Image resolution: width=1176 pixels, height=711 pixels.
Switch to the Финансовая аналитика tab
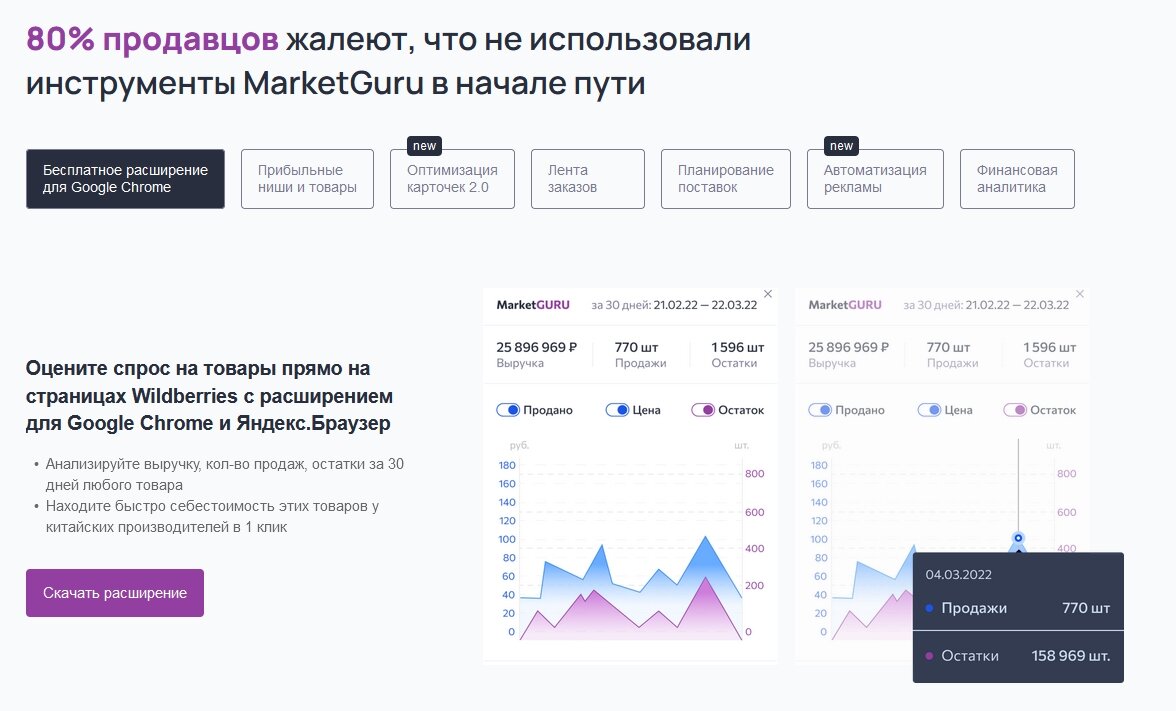pos(1017,178)
